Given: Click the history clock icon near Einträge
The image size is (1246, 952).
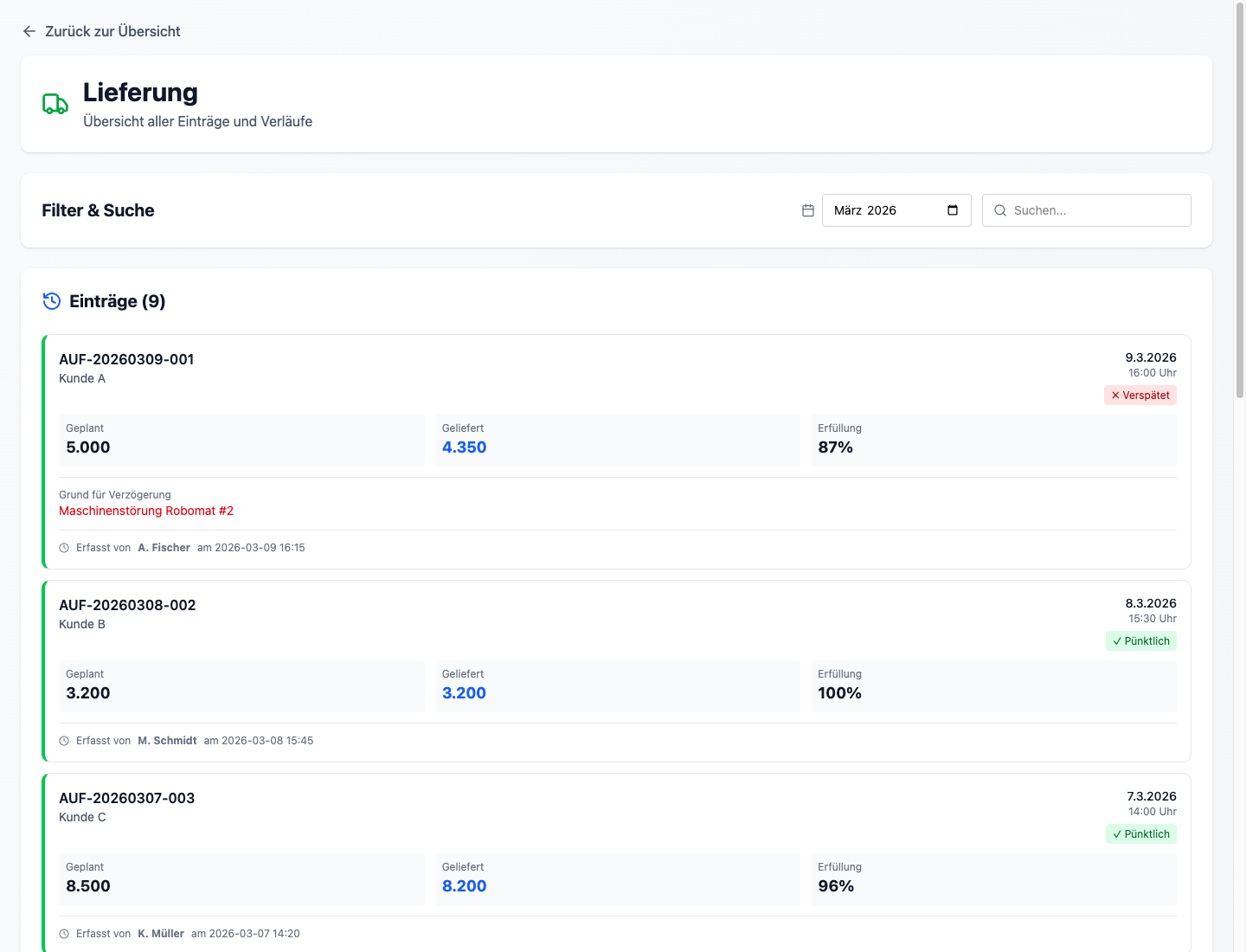Looking at the screenshot, I should pos(52,301).
